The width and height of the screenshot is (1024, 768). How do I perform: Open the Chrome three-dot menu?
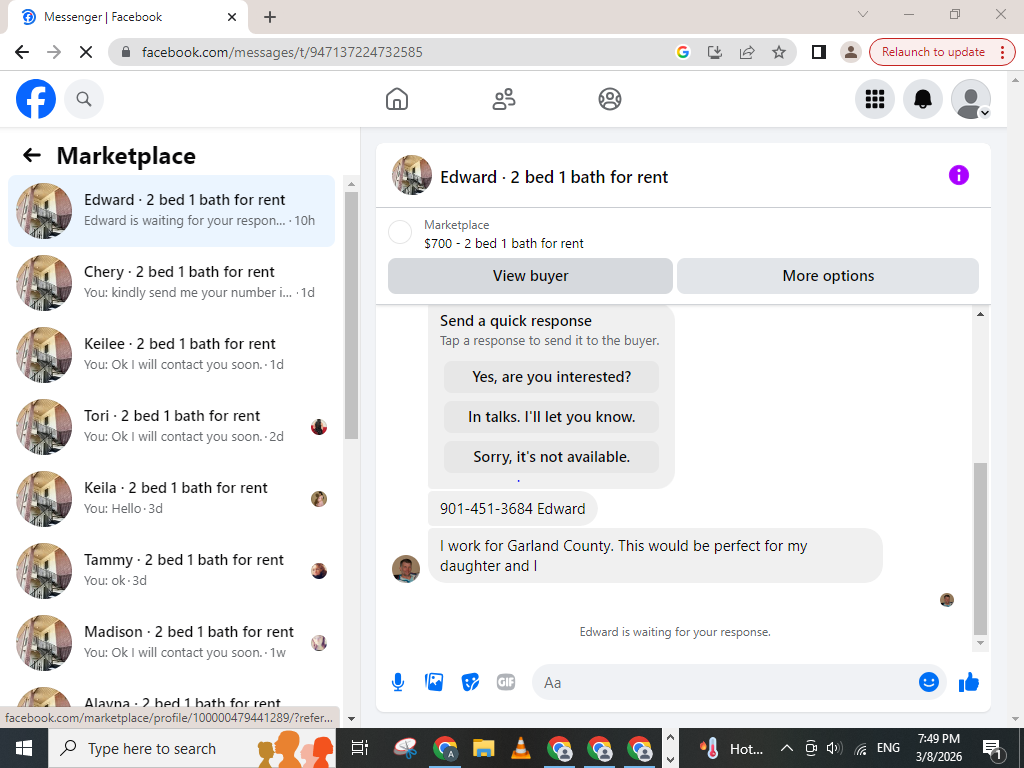click(x=1002, y=52)
